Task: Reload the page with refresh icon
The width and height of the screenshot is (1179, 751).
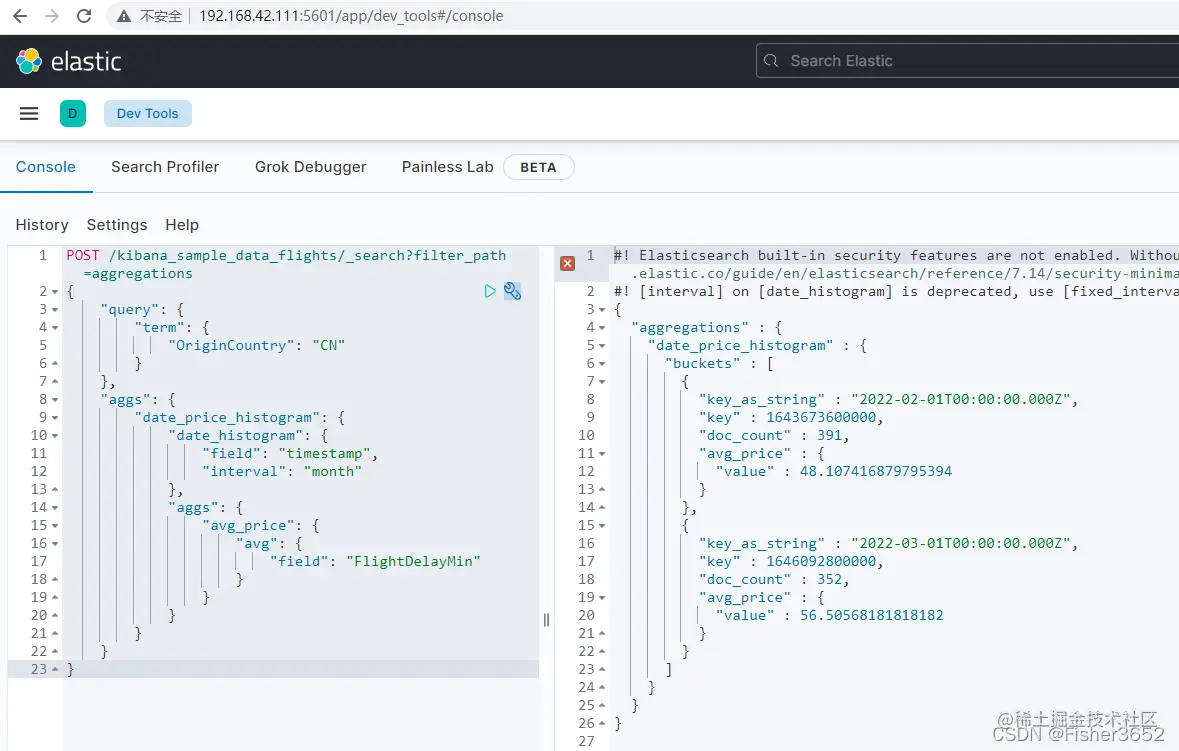Action: click(x=84, y=16)
